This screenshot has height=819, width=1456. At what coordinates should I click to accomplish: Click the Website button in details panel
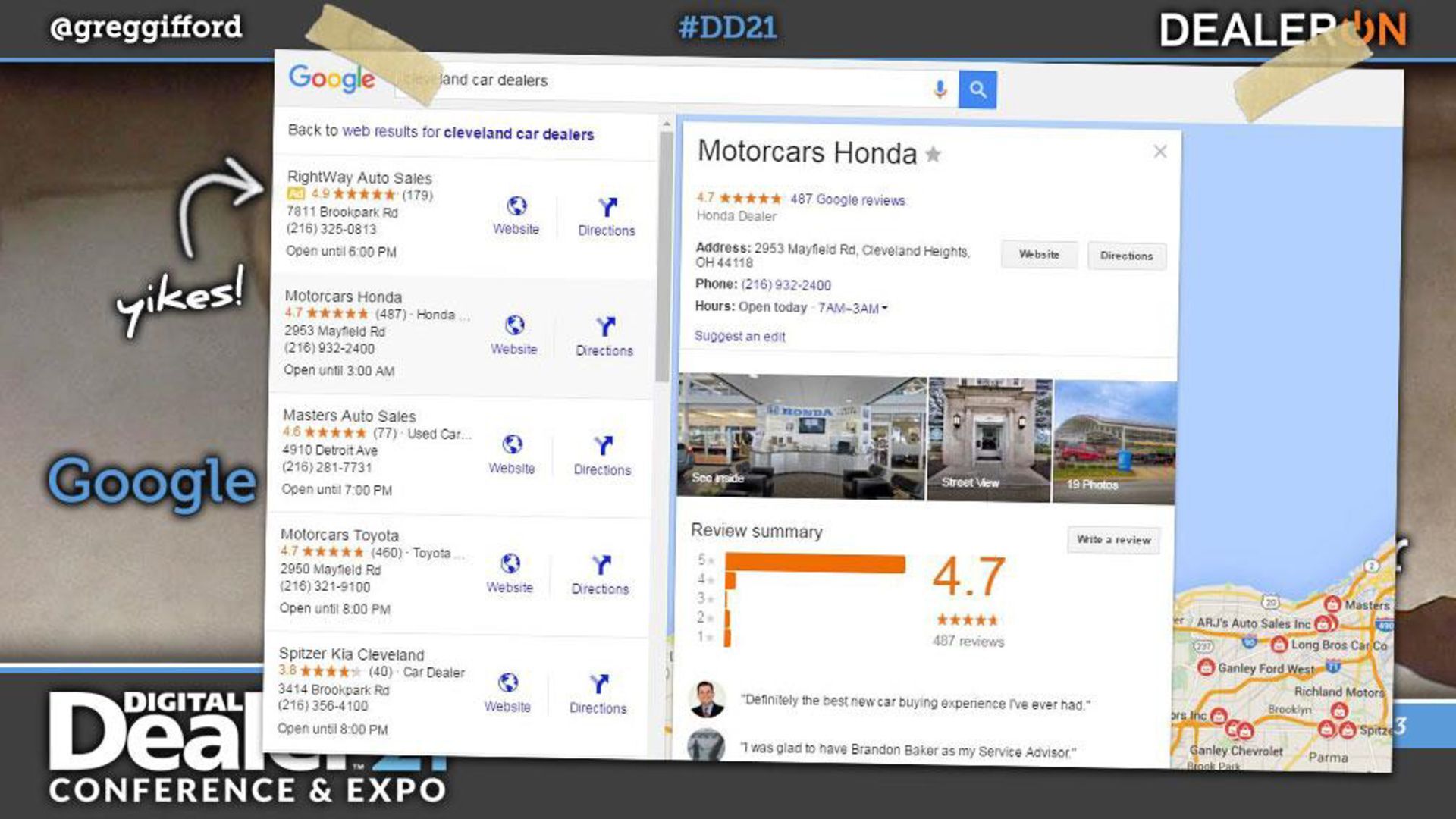tap(1039, 255)
